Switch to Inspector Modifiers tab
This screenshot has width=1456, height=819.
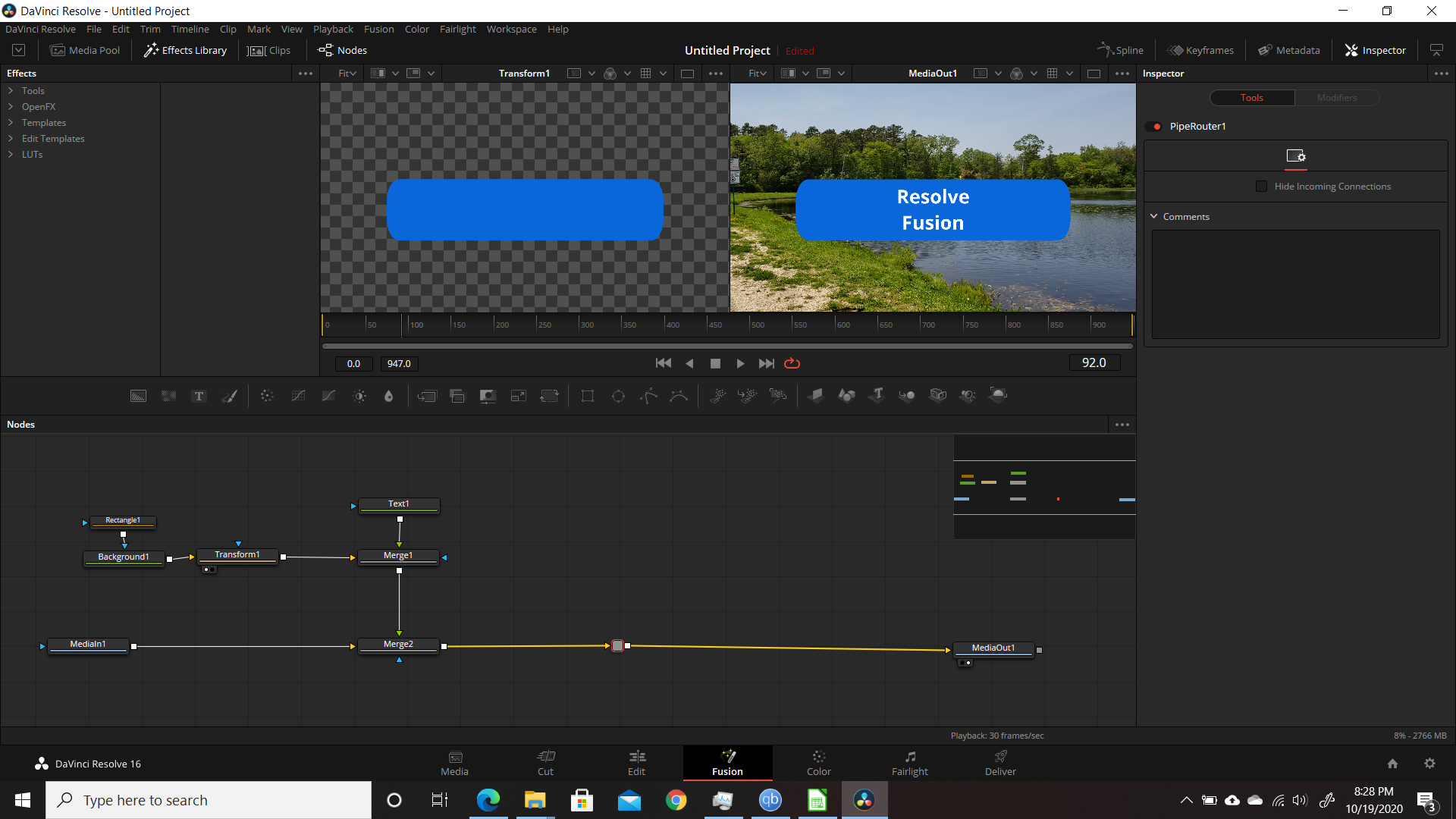(x=1337, y=98)
